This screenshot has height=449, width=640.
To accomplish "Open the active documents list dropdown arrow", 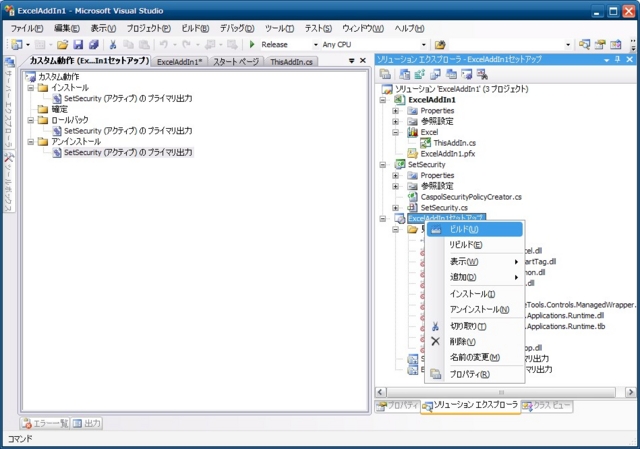I will 351,61.
